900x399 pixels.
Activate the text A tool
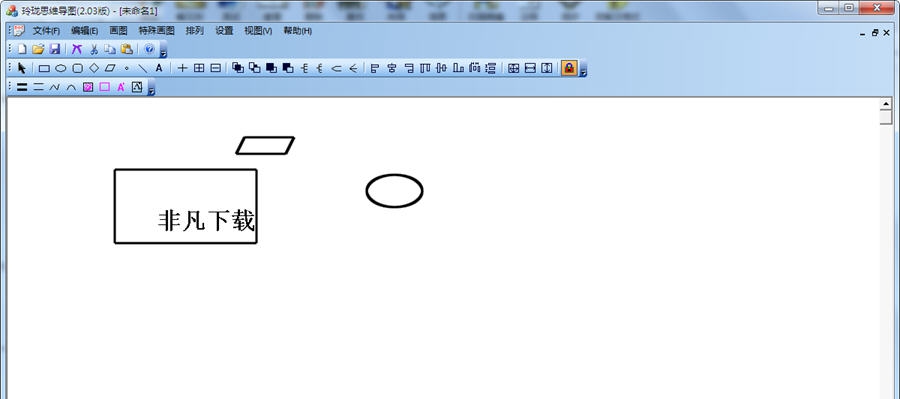click(159, 68)
